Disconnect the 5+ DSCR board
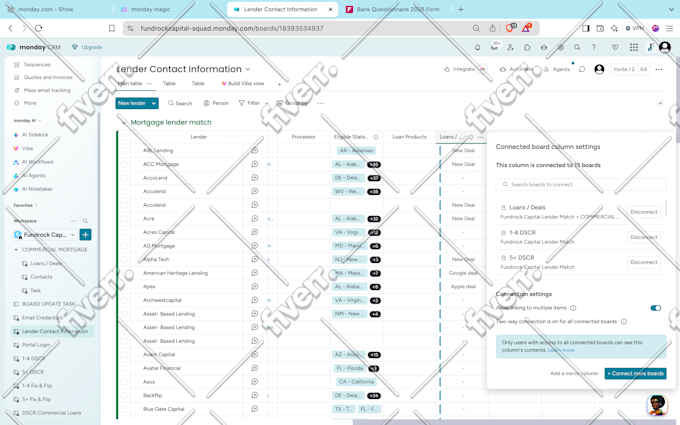 [644, 262]
